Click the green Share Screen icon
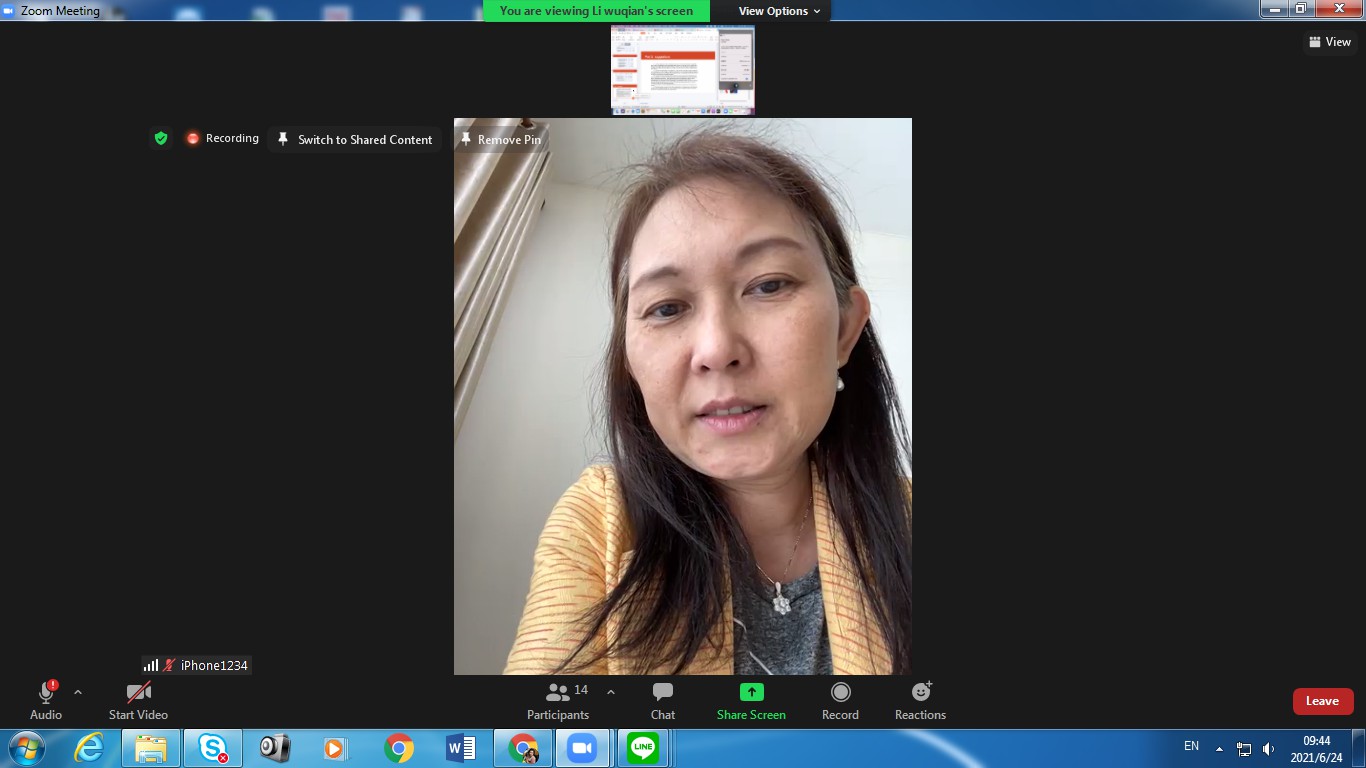 [751, 692]
